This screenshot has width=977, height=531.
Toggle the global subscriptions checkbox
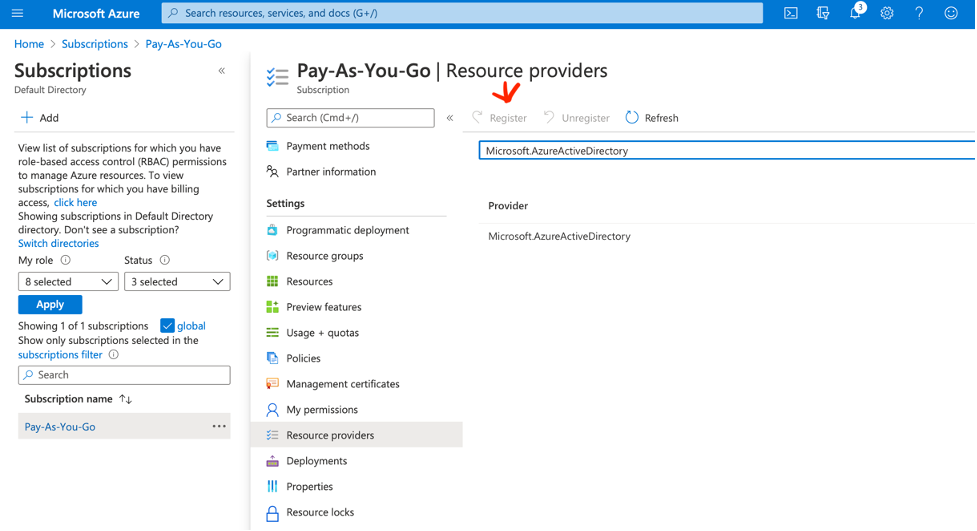167,326
